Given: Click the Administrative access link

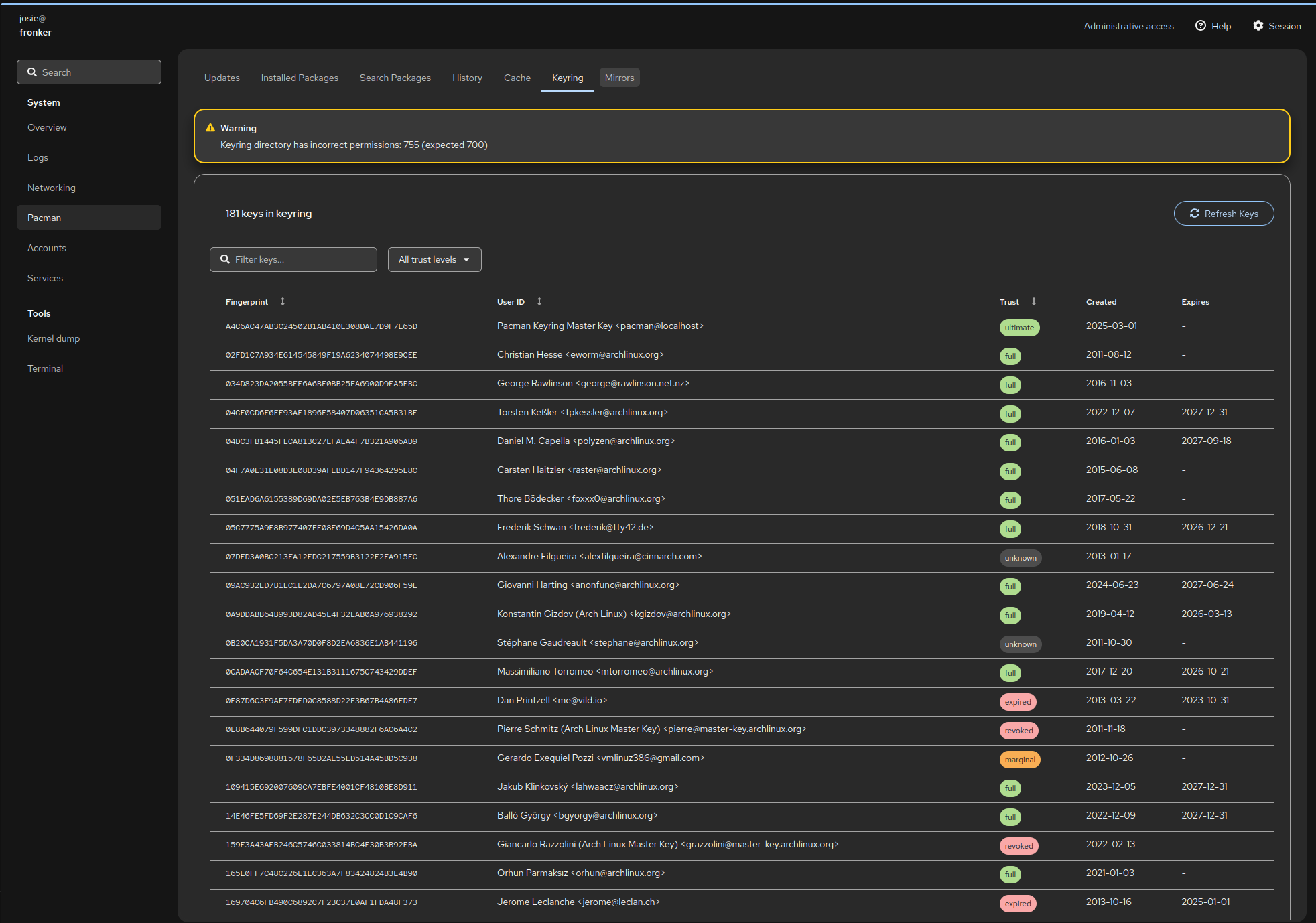Looking at the screenshot, I should (x=1128, y=26).
